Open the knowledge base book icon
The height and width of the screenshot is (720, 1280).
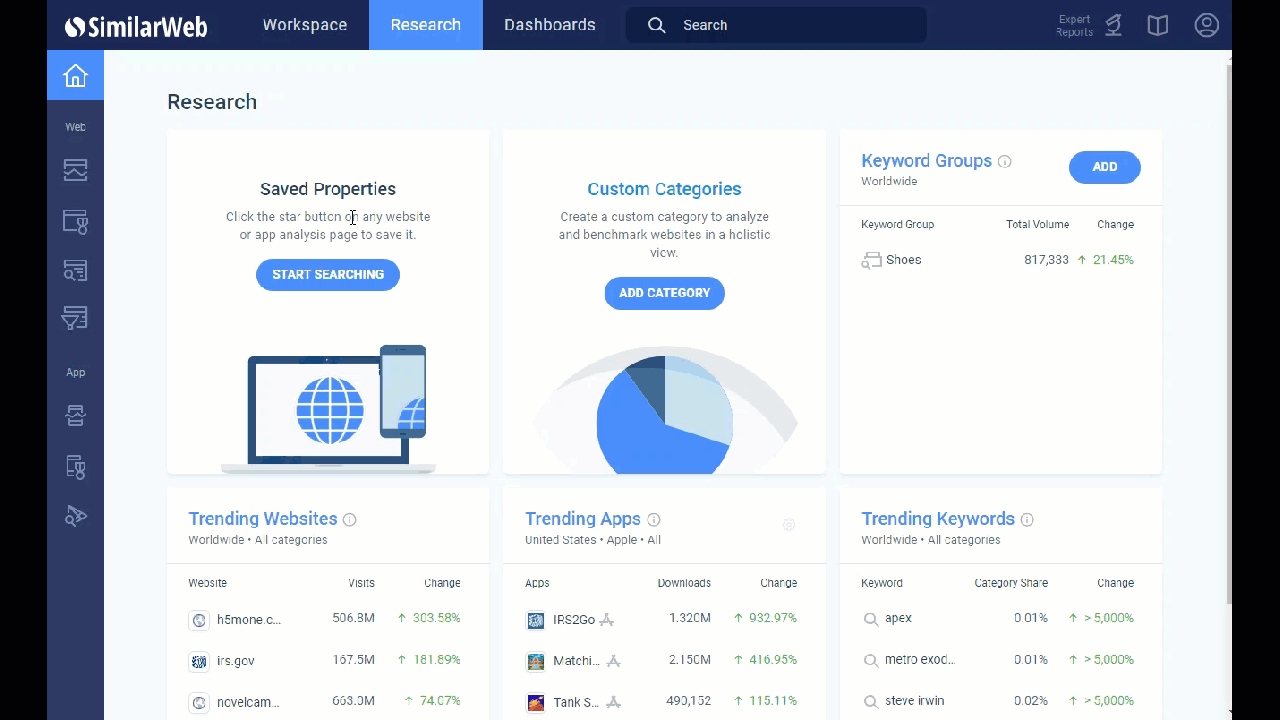click(x=1157, y=25)
